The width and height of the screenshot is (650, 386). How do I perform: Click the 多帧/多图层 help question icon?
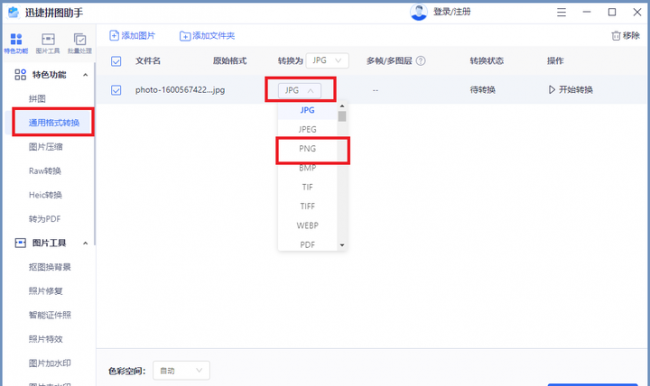(420, 61)
